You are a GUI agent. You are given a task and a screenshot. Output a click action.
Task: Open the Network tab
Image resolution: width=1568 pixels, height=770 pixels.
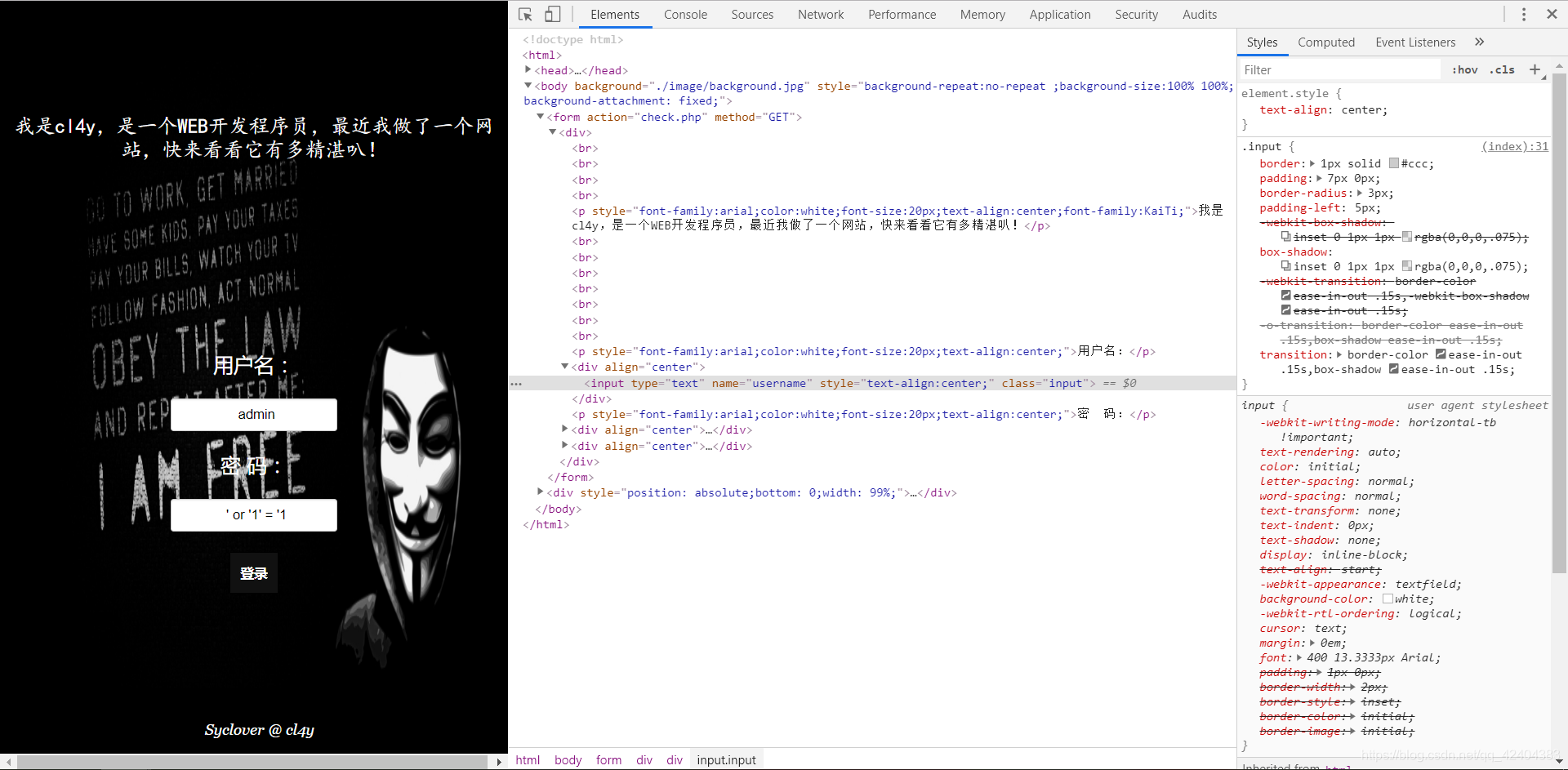tap(821, 14)
